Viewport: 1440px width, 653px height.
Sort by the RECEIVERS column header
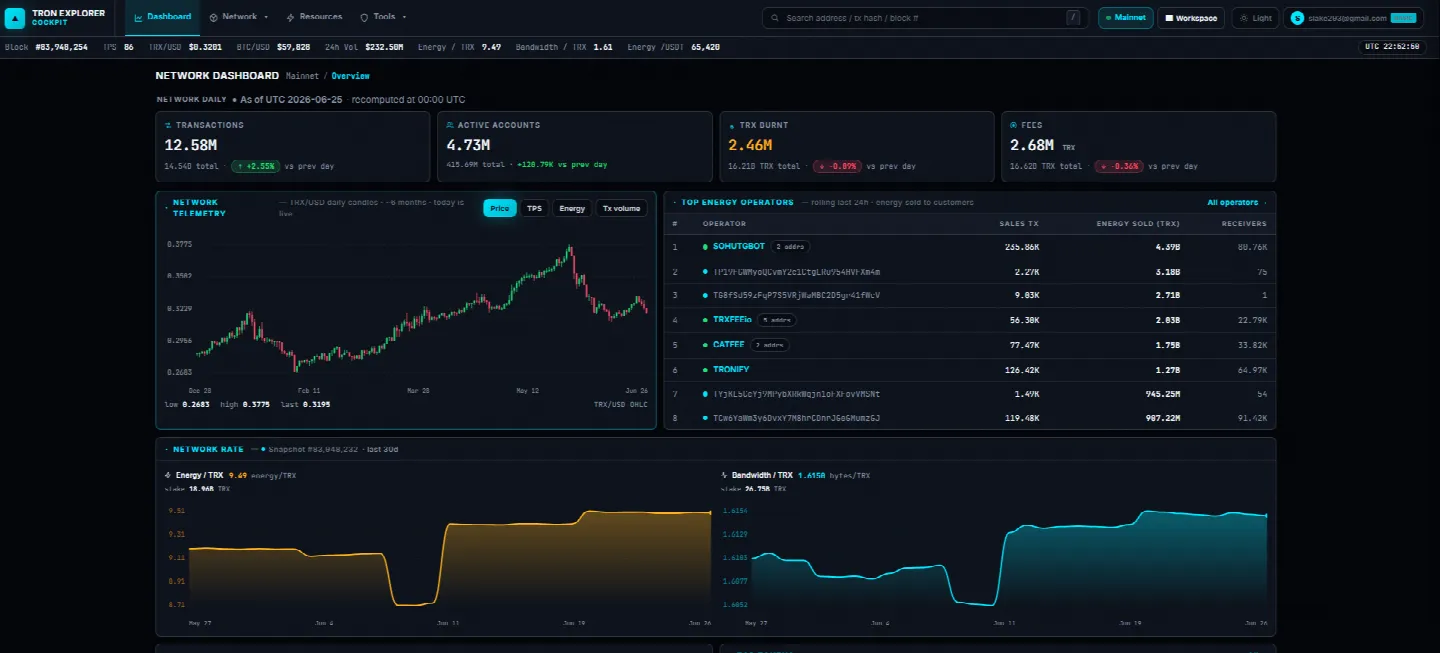pyautogui.click(x=1244, y=224)
